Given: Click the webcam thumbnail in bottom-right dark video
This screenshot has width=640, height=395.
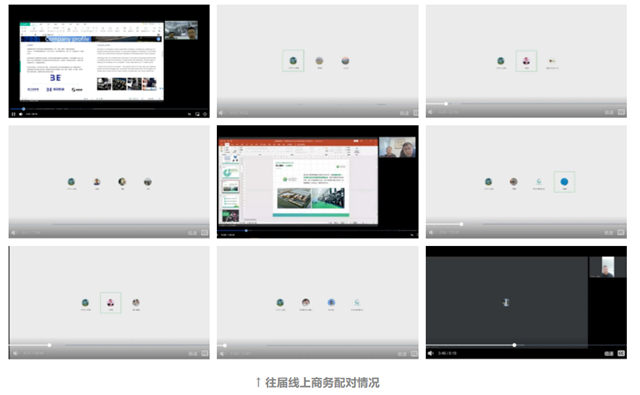Looking at the screenshot, I should point(607,267).
